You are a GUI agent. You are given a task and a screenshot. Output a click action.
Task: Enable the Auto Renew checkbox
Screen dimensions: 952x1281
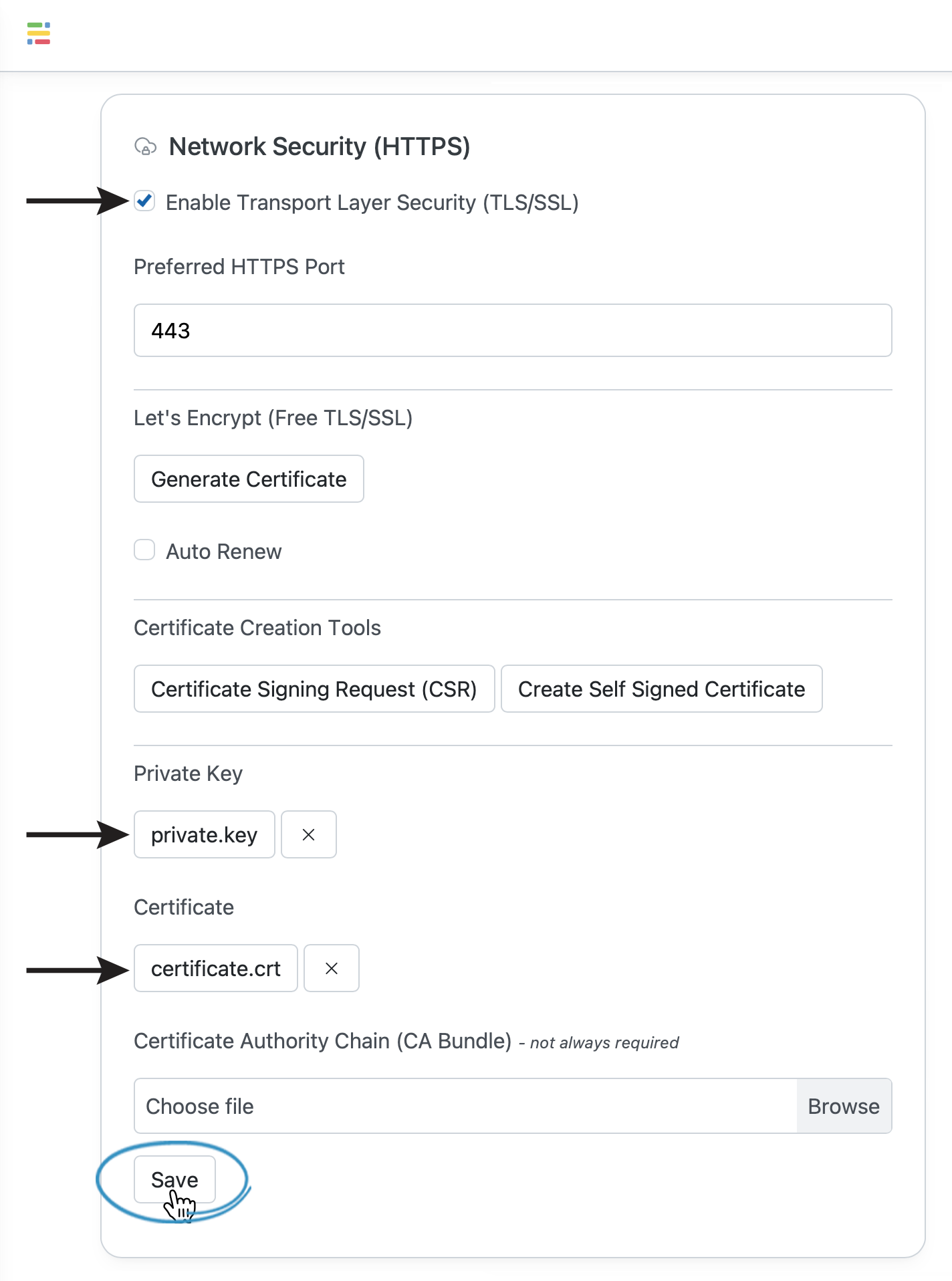click(x=144, y=550)
